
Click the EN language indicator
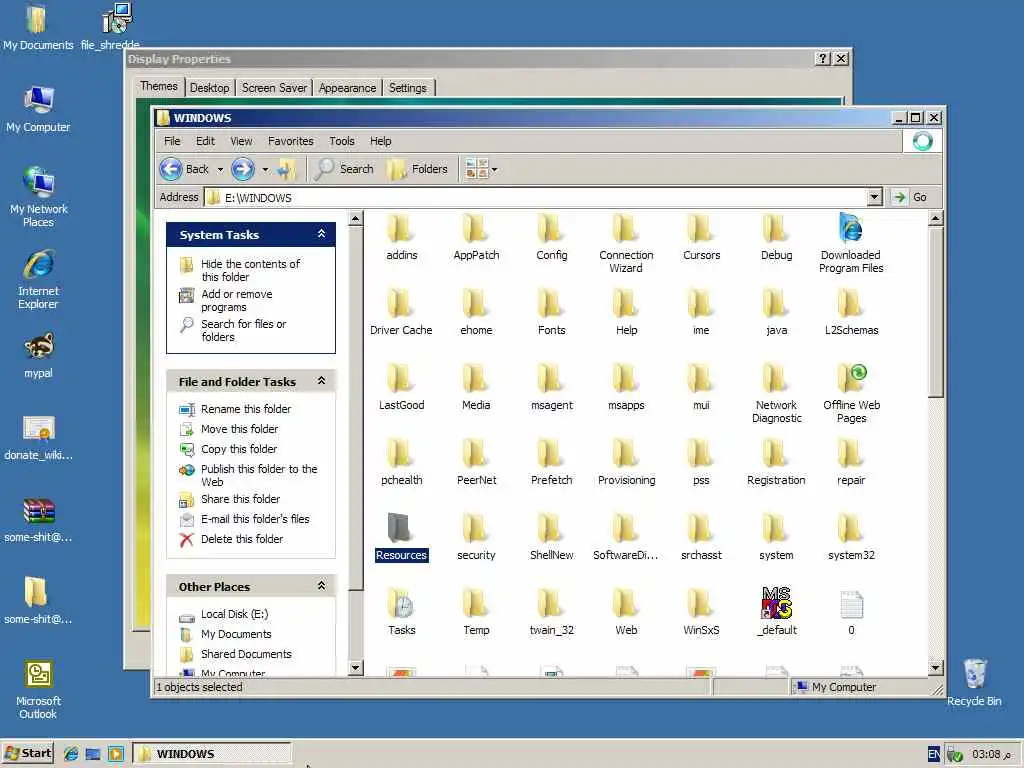(x=934, y=754)
